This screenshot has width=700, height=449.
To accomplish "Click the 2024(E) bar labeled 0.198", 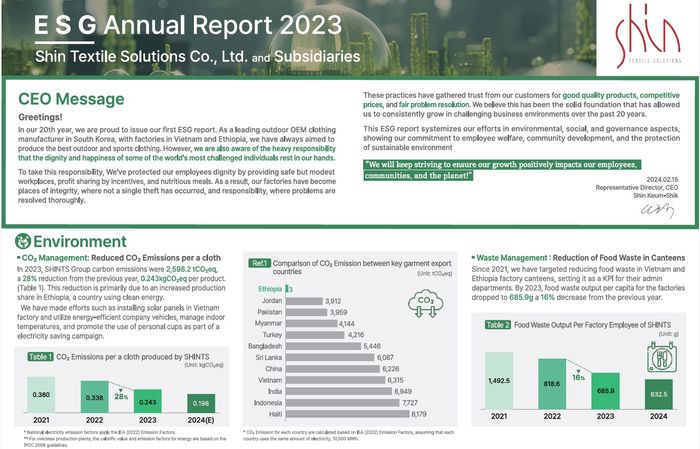I will pyautogui.click(x=201, y=403).
